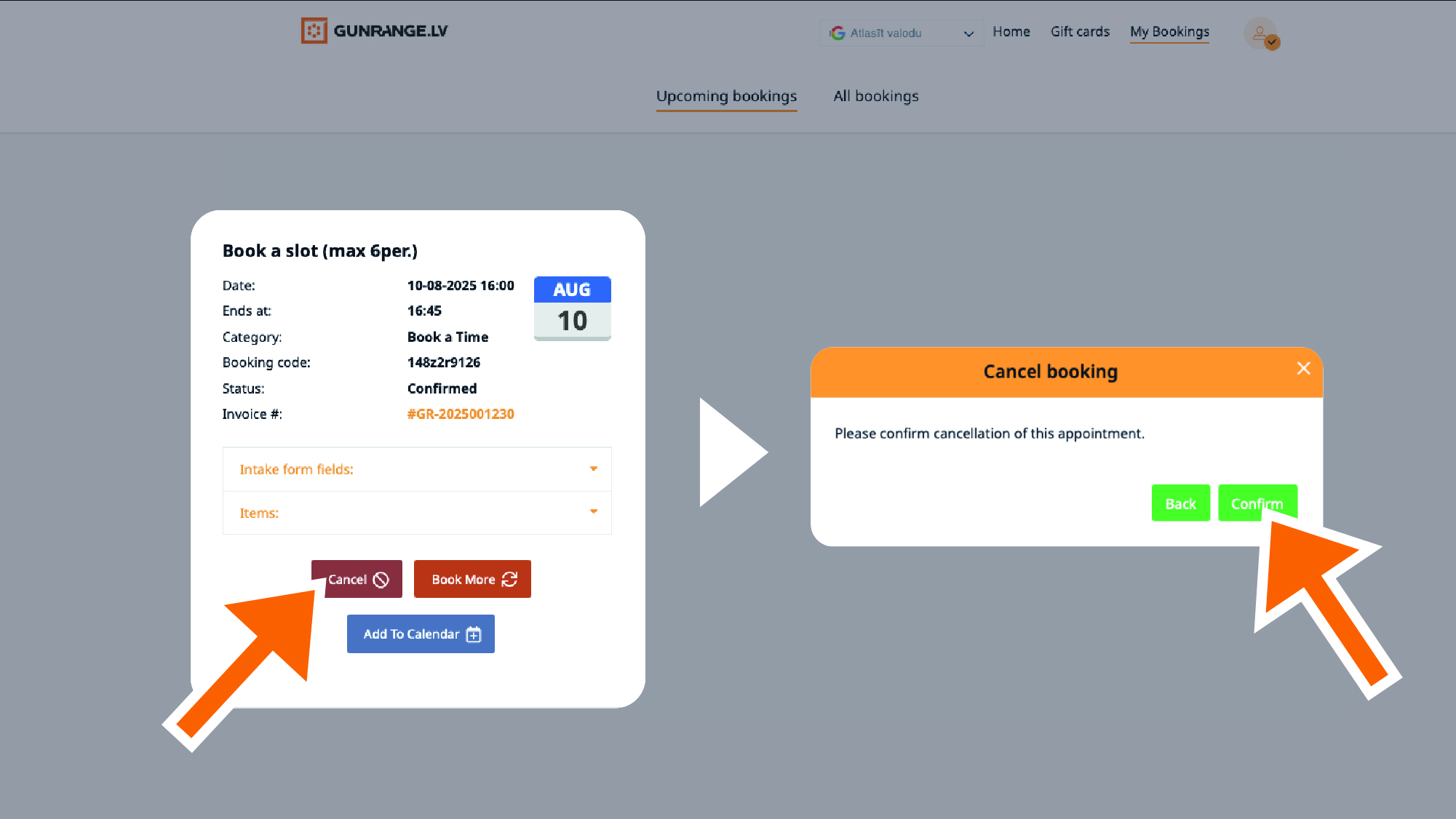Open invoice link #GR-2025001230
The width and height of the screenshot is (1456, 819).
coord(460,414)
